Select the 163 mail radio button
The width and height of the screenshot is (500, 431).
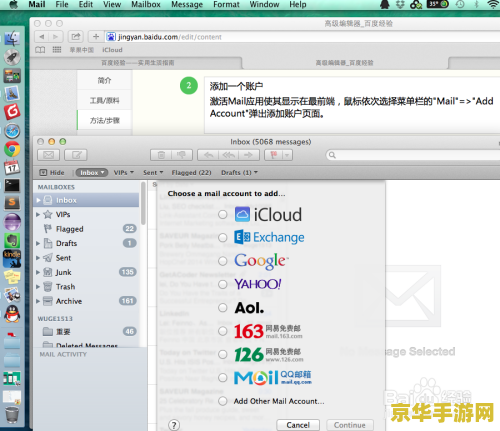pyautogui.click(x=223, y=331)
